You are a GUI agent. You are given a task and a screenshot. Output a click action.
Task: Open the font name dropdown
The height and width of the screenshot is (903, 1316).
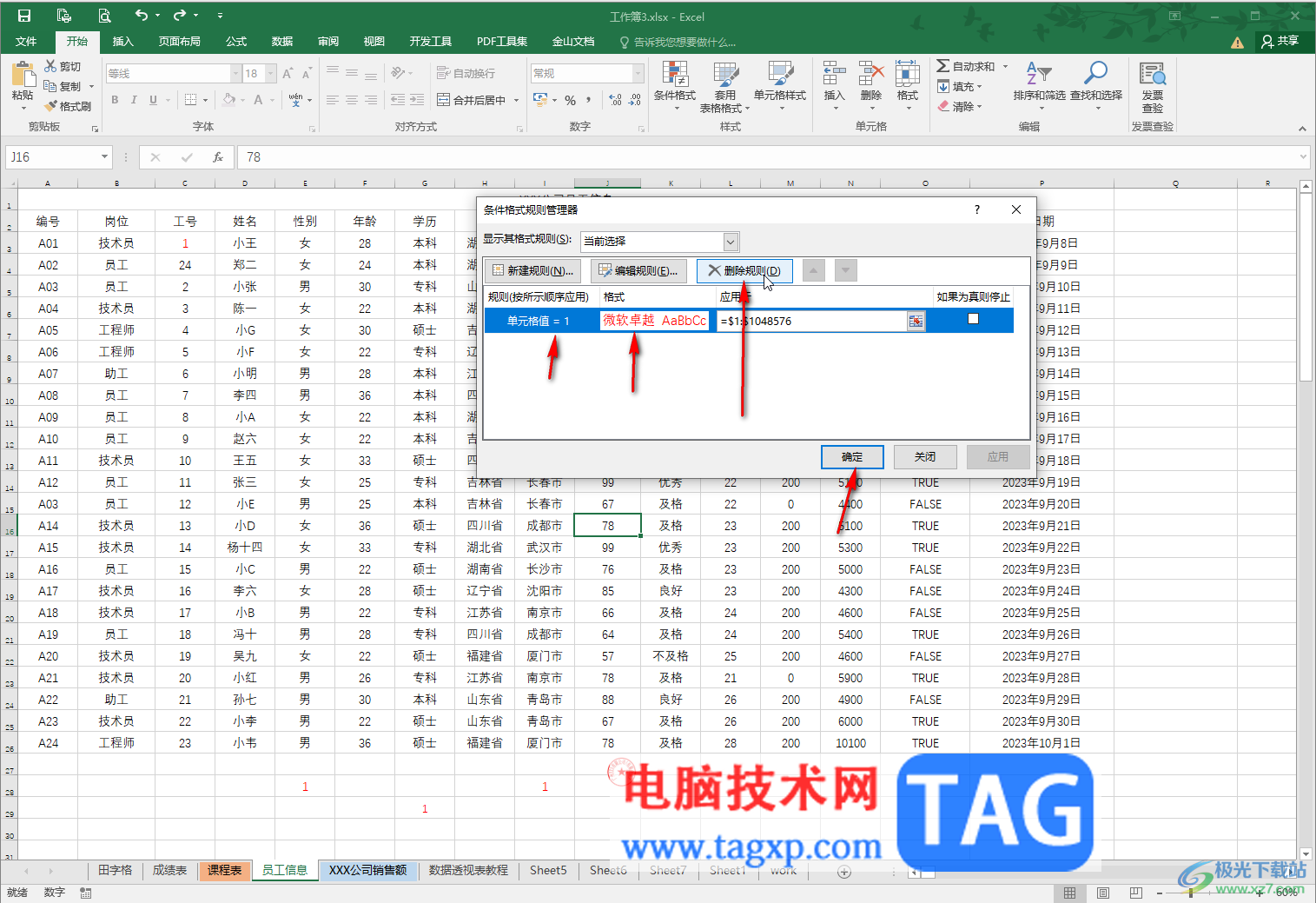[235, 73]
